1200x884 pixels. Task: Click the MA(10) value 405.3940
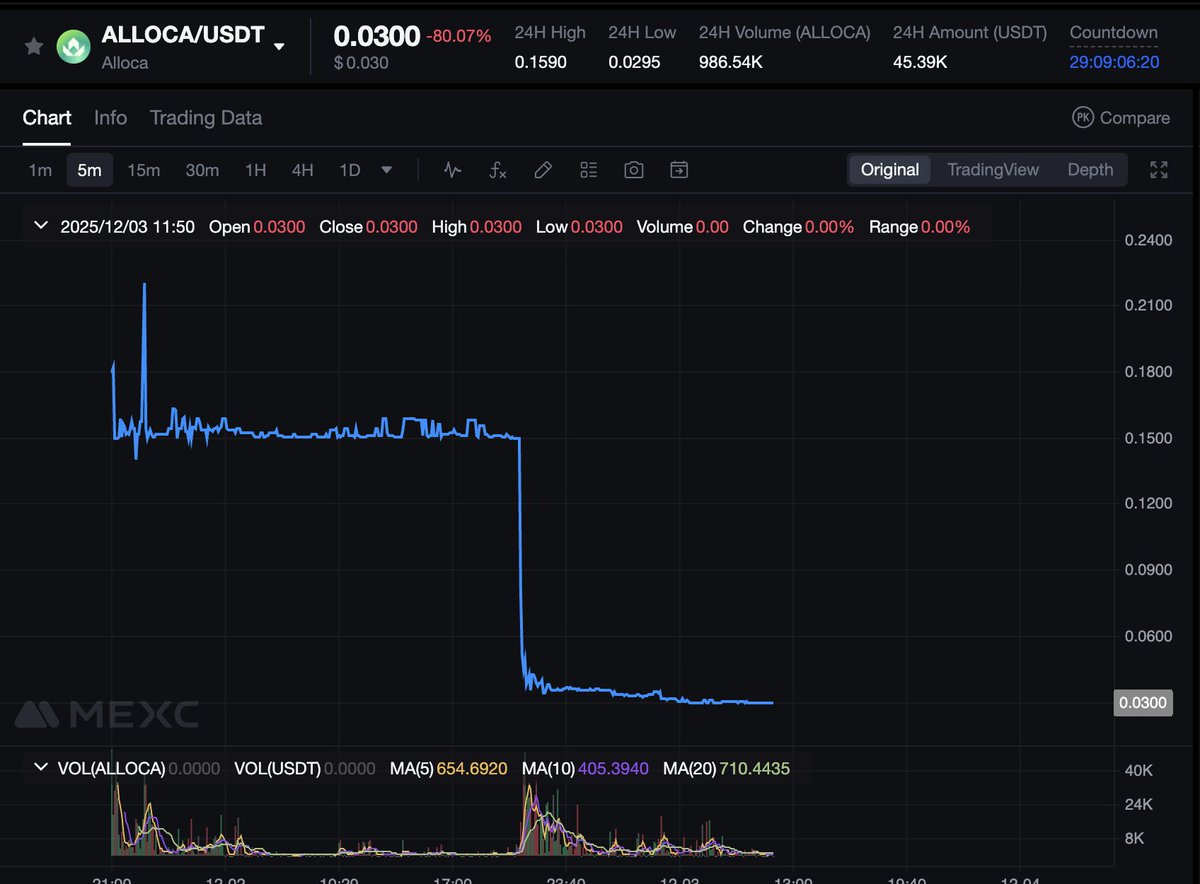[x=612, y=768]
